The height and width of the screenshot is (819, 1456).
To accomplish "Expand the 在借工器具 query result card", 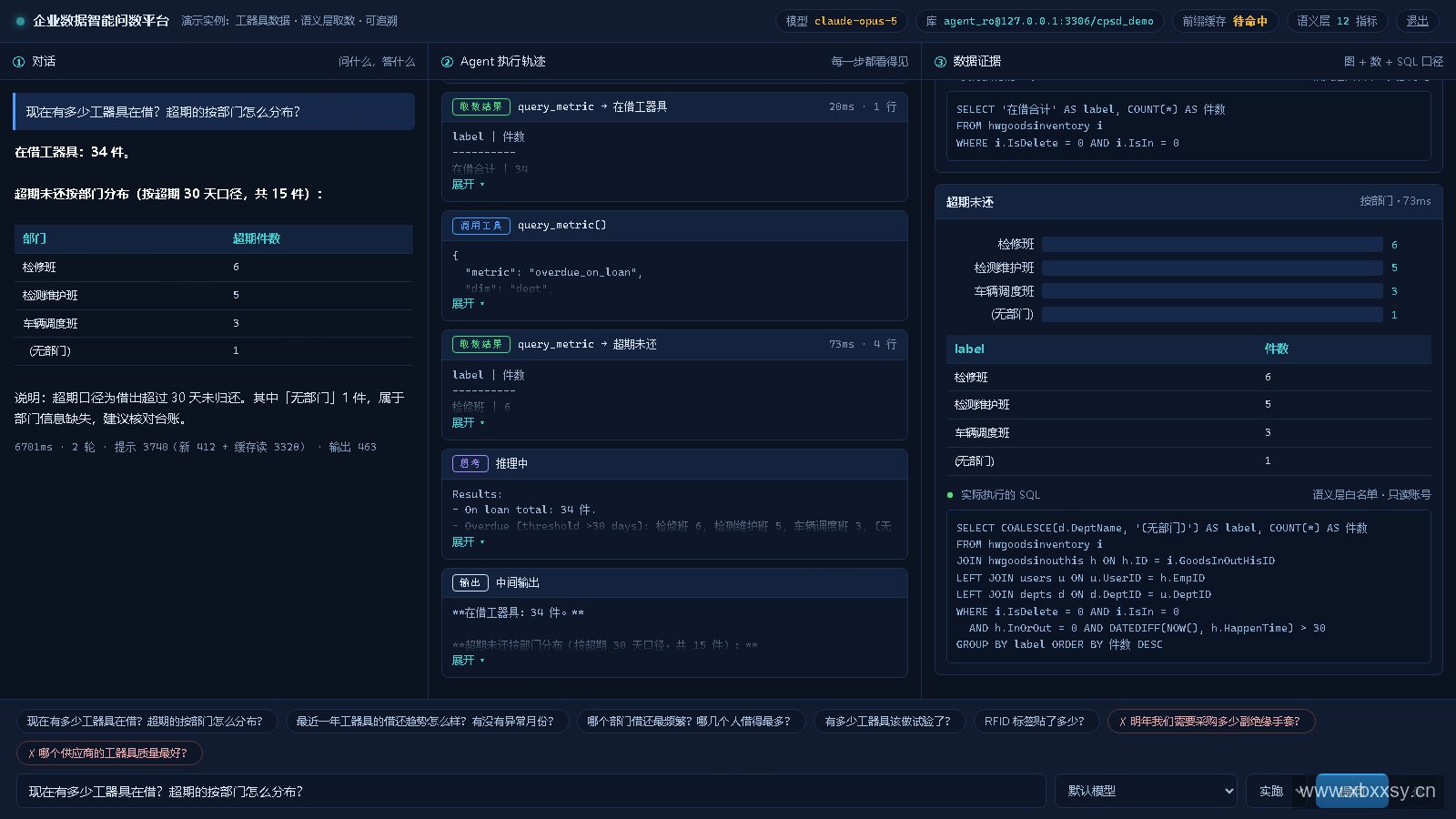I will pos(468,185).
